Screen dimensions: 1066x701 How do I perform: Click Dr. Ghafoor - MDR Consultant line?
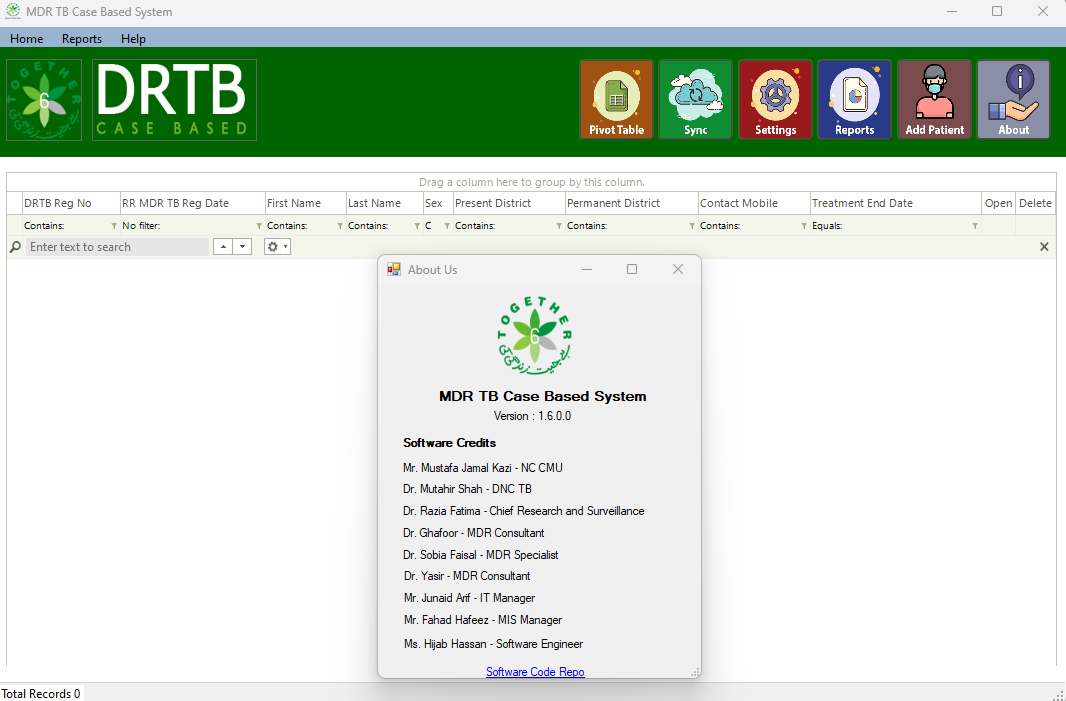pyautogui.click(x=473, y=533)
